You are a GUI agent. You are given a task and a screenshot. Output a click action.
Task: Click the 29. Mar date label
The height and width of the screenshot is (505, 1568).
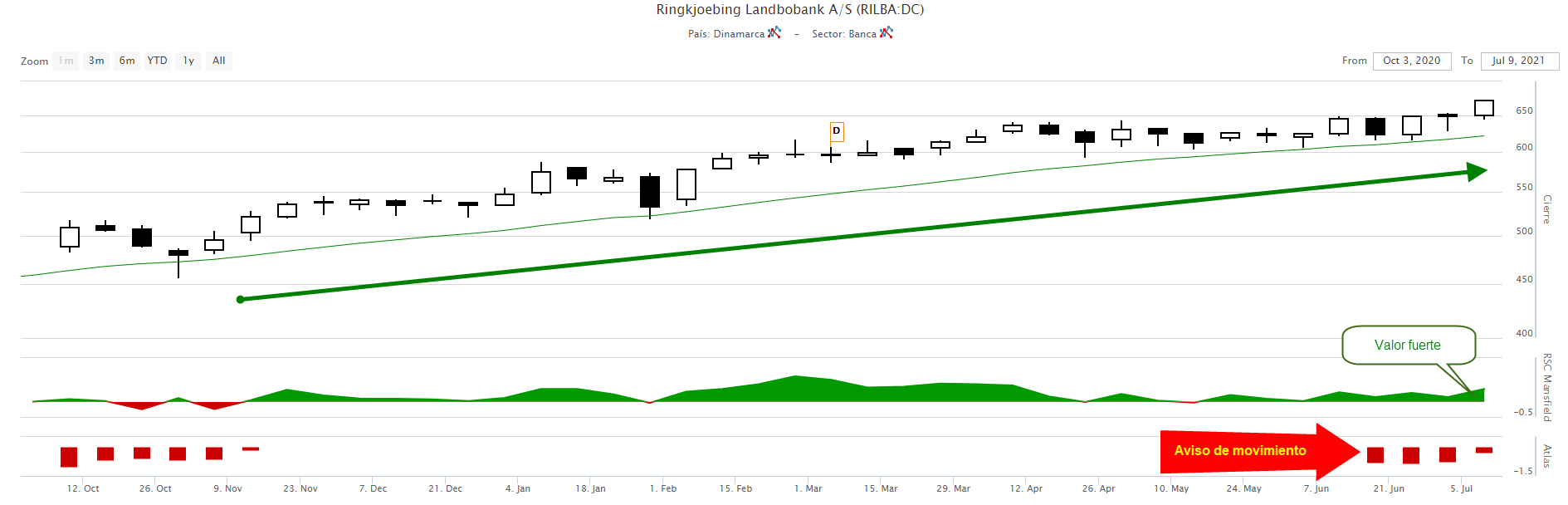point(953,488)
